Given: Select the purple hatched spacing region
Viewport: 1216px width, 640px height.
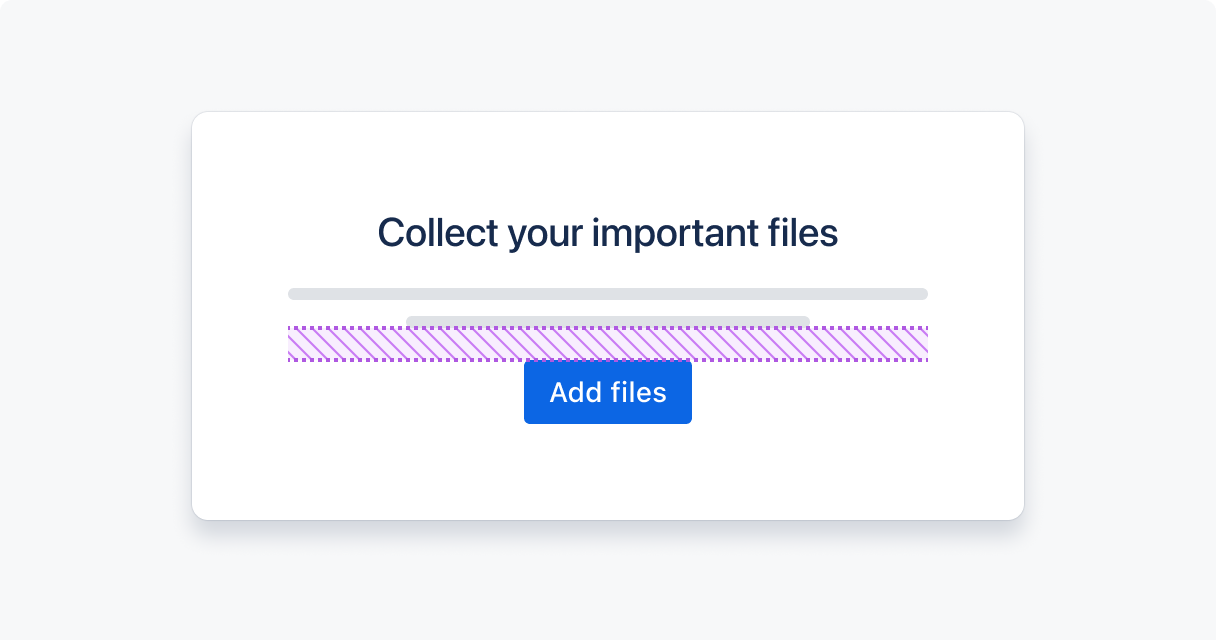Looking at the screenshot, I should (x=607, y=345).
